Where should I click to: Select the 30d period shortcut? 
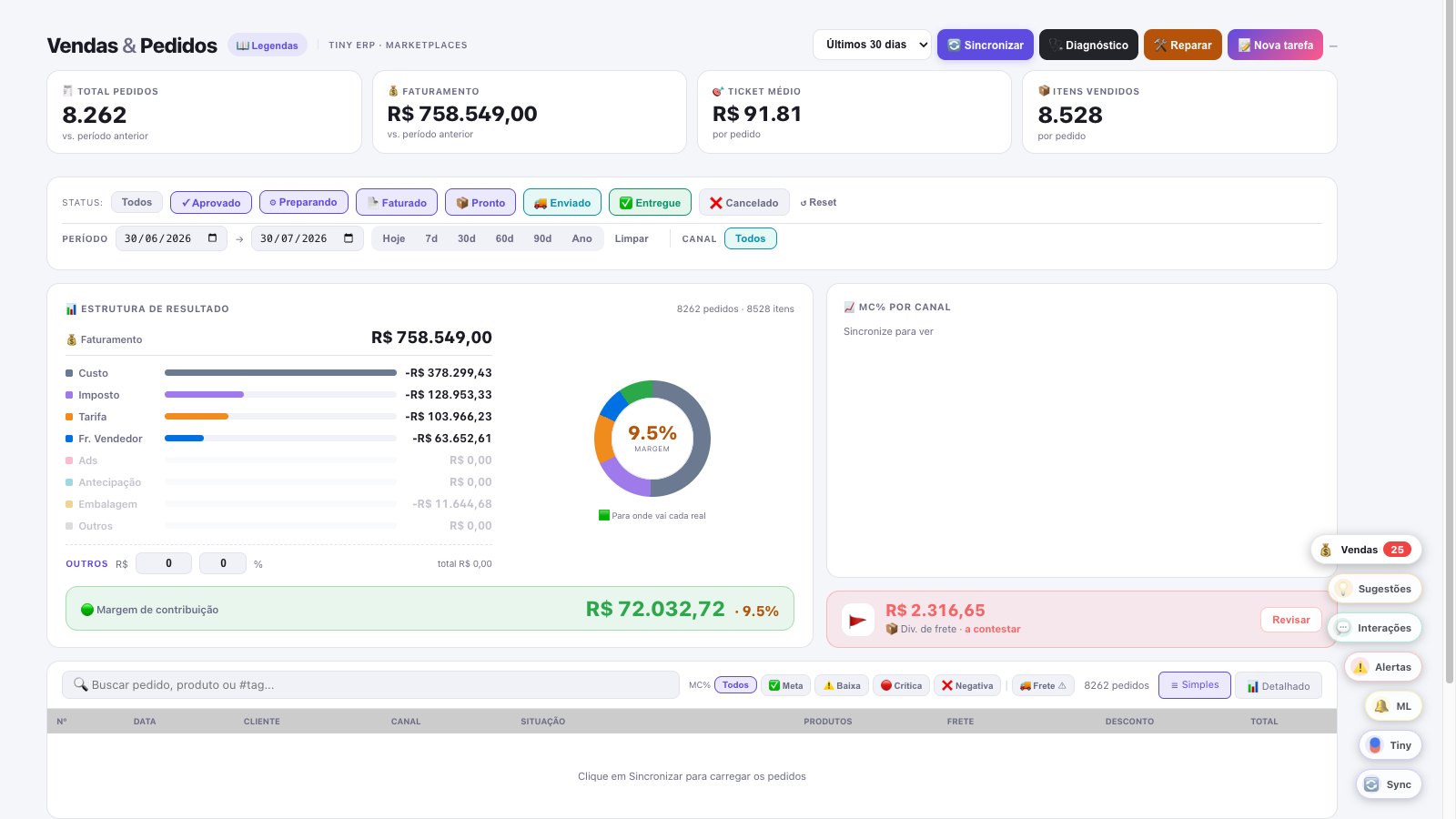(467, 238)
